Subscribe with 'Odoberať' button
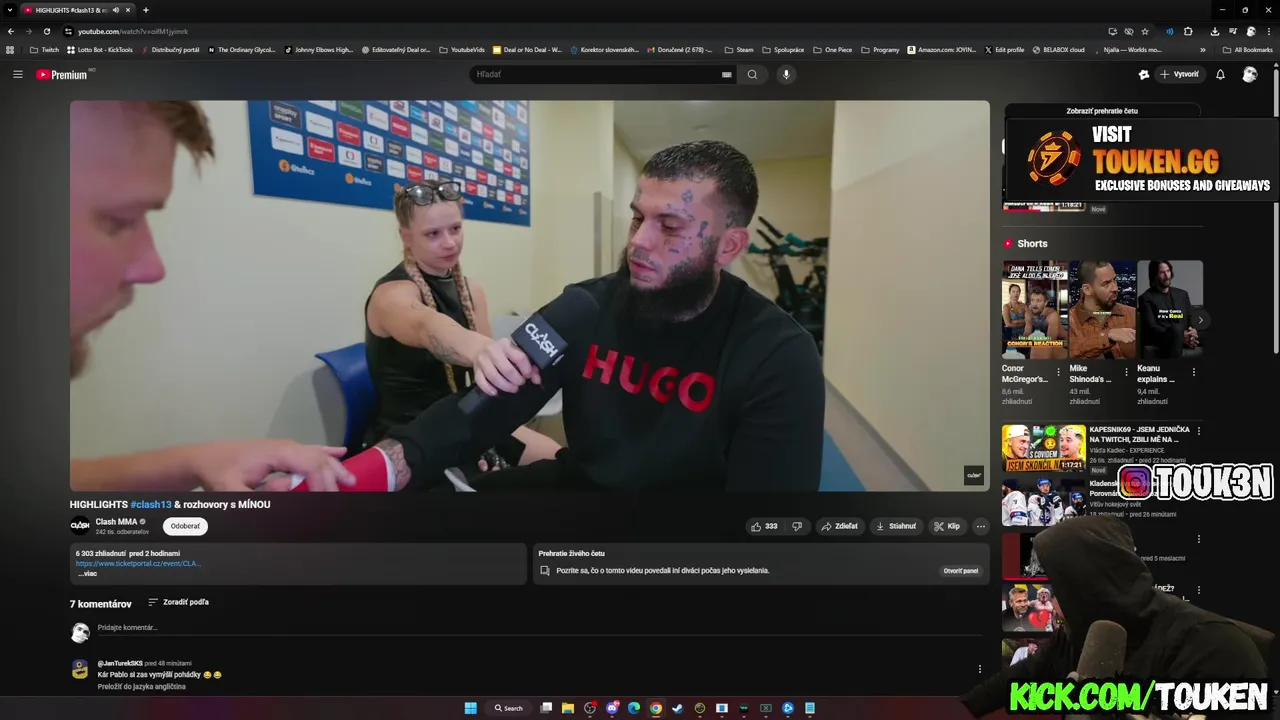The height and width of the screenshot is (720, 1280). tap(185, 526)
